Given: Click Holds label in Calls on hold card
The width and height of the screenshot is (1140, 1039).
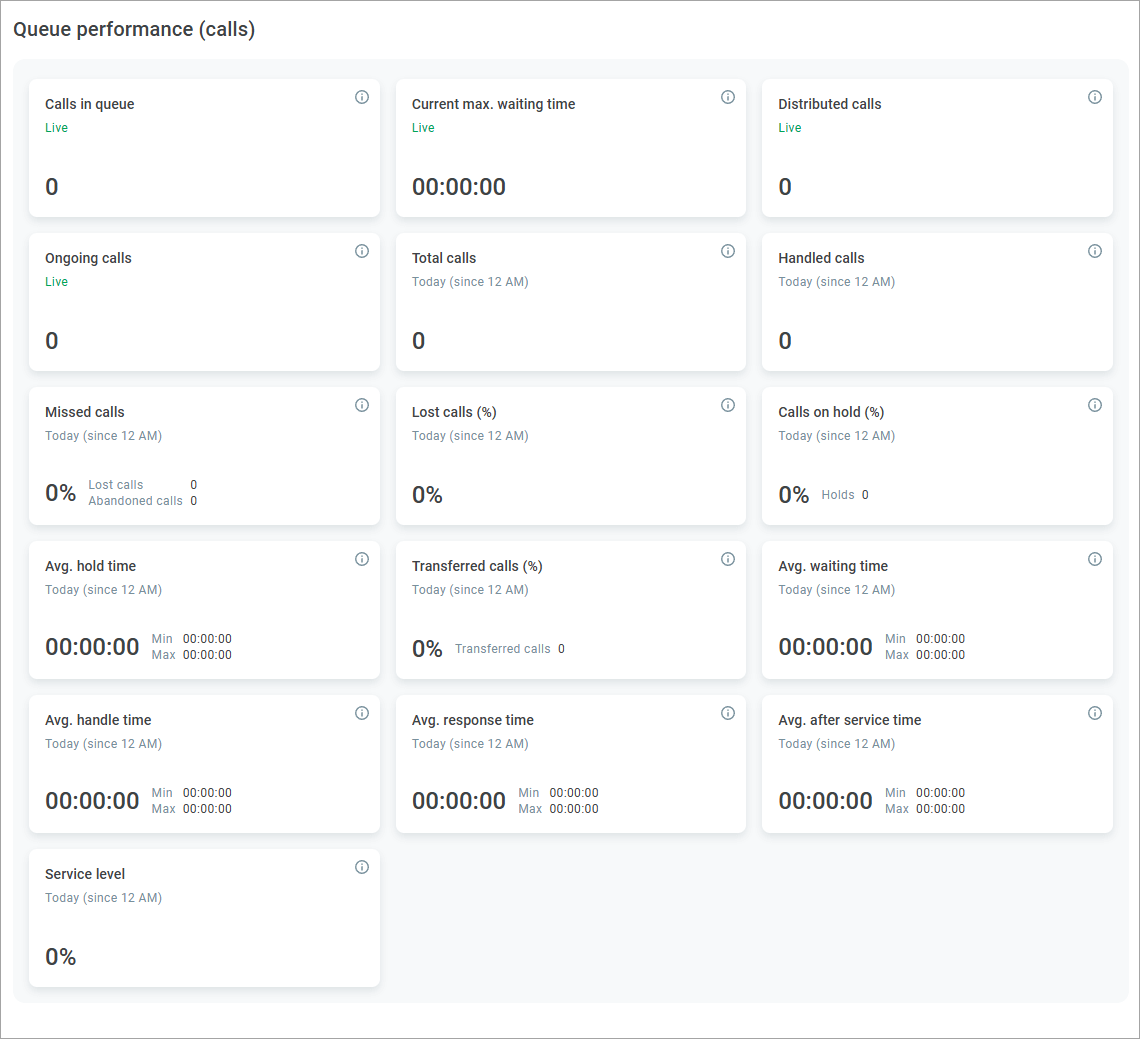Looking at the screenshot, I should click(x=838, y=494).
